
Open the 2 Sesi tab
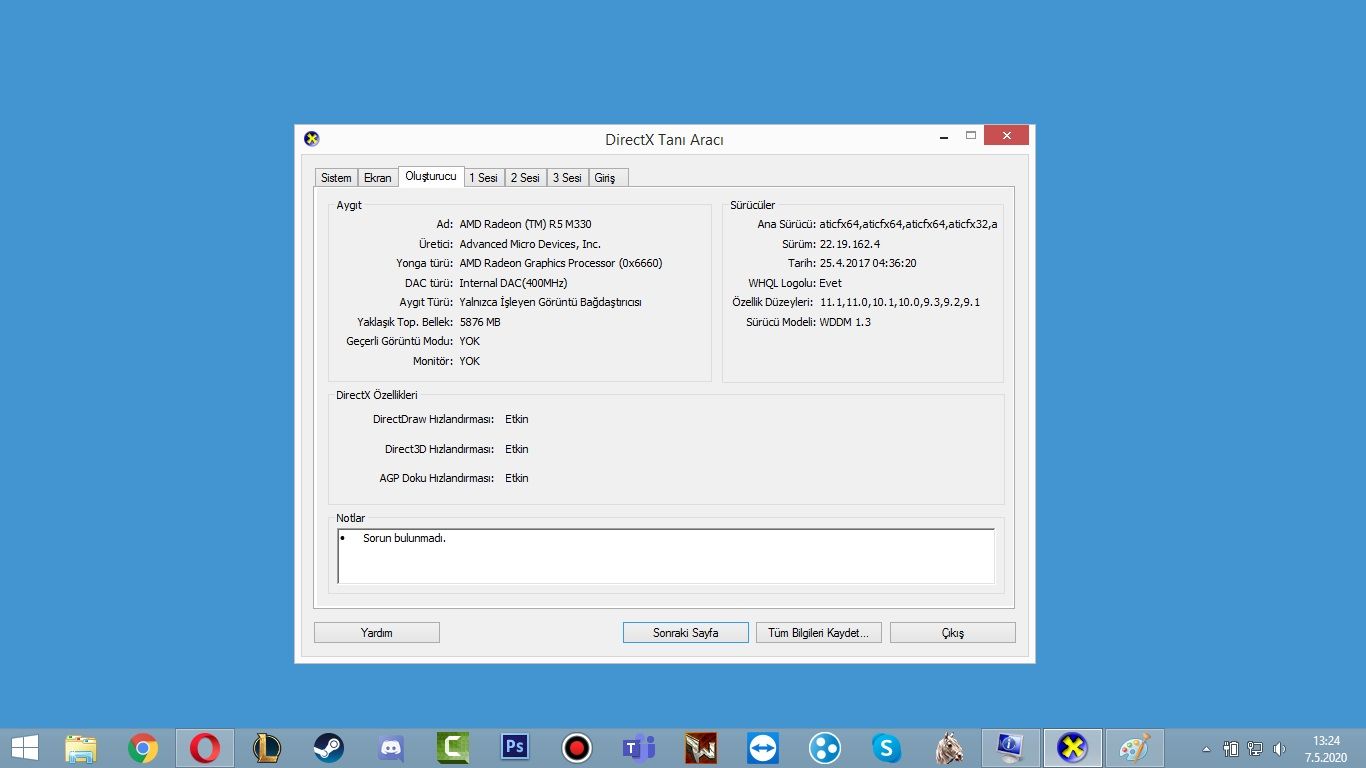click(526, 178)
